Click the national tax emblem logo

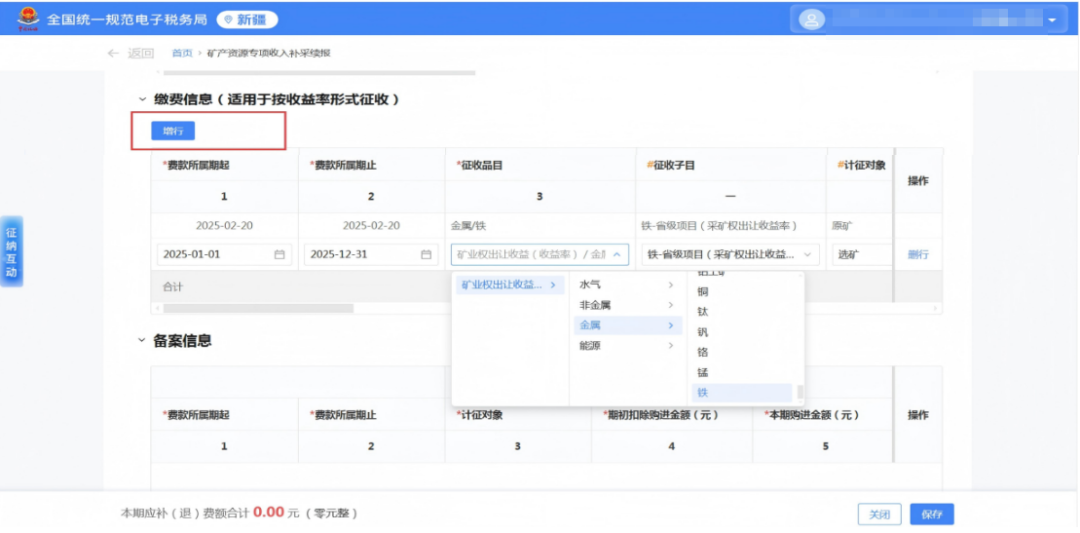[29, 19]
